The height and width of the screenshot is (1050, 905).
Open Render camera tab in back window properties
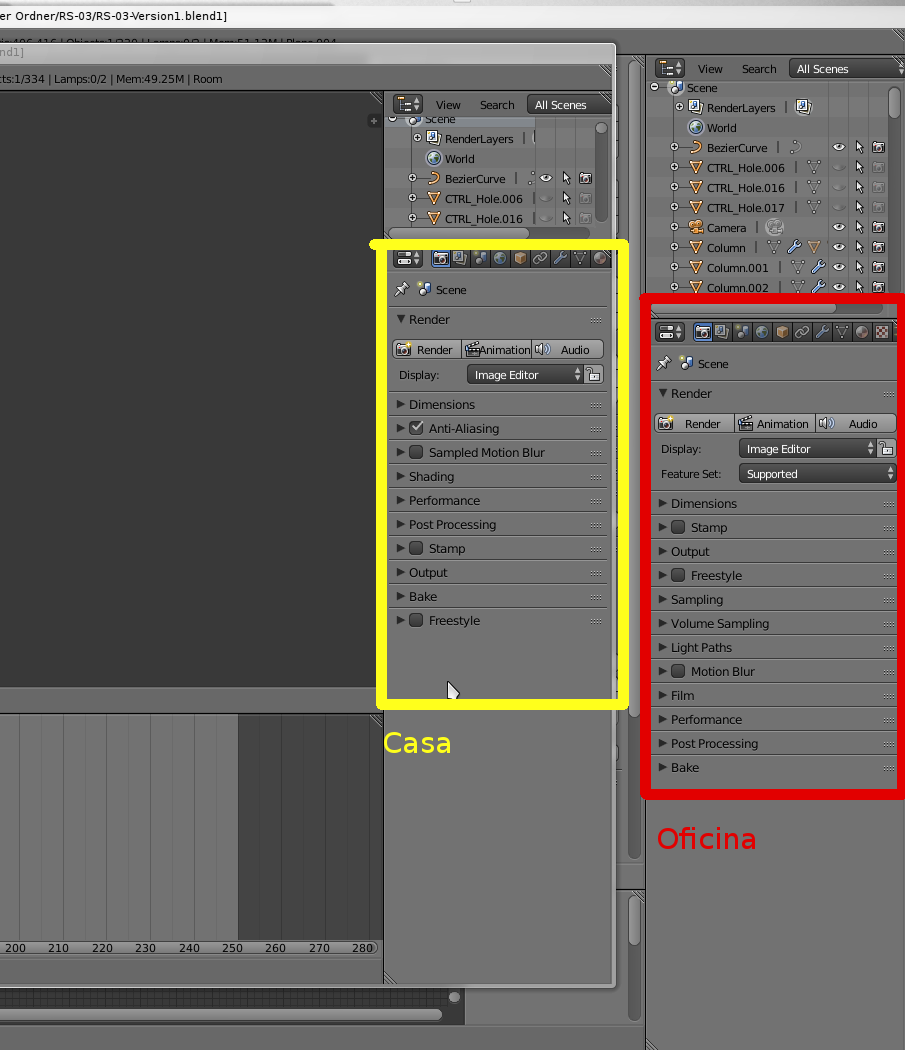(702, 332)
